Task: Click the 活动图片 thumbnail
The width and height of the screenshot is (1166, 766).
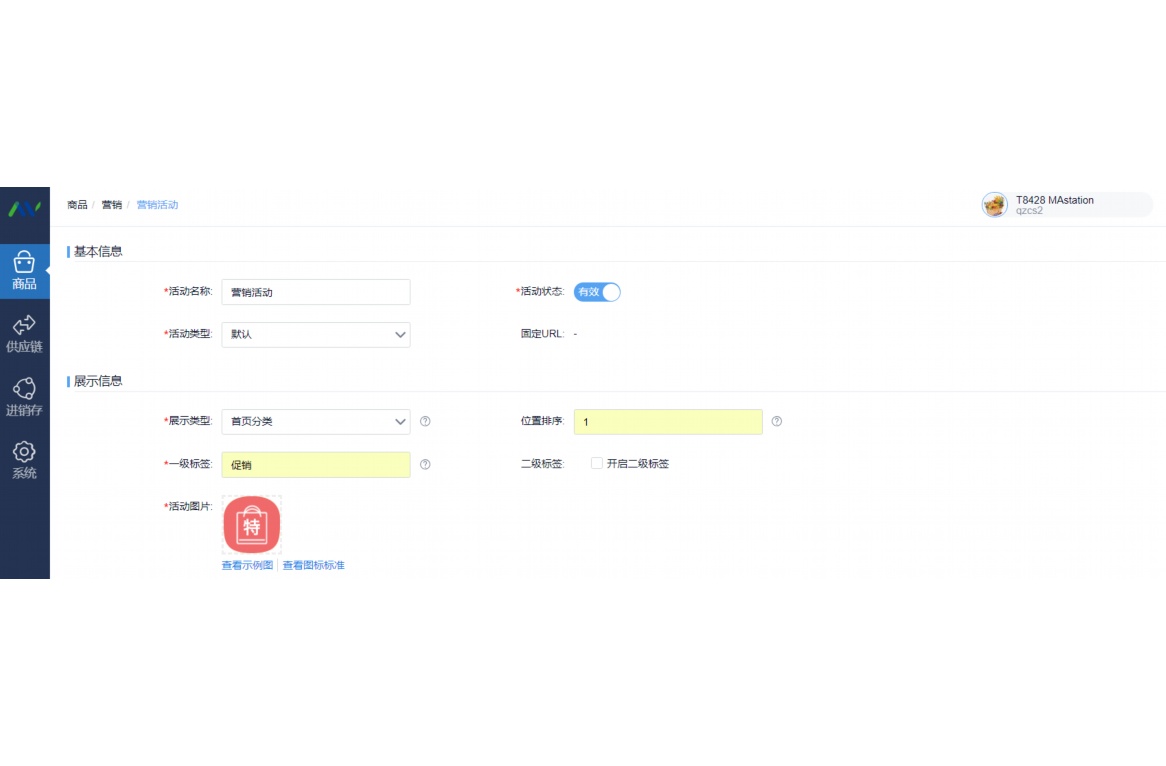Action: pos(251,525)
